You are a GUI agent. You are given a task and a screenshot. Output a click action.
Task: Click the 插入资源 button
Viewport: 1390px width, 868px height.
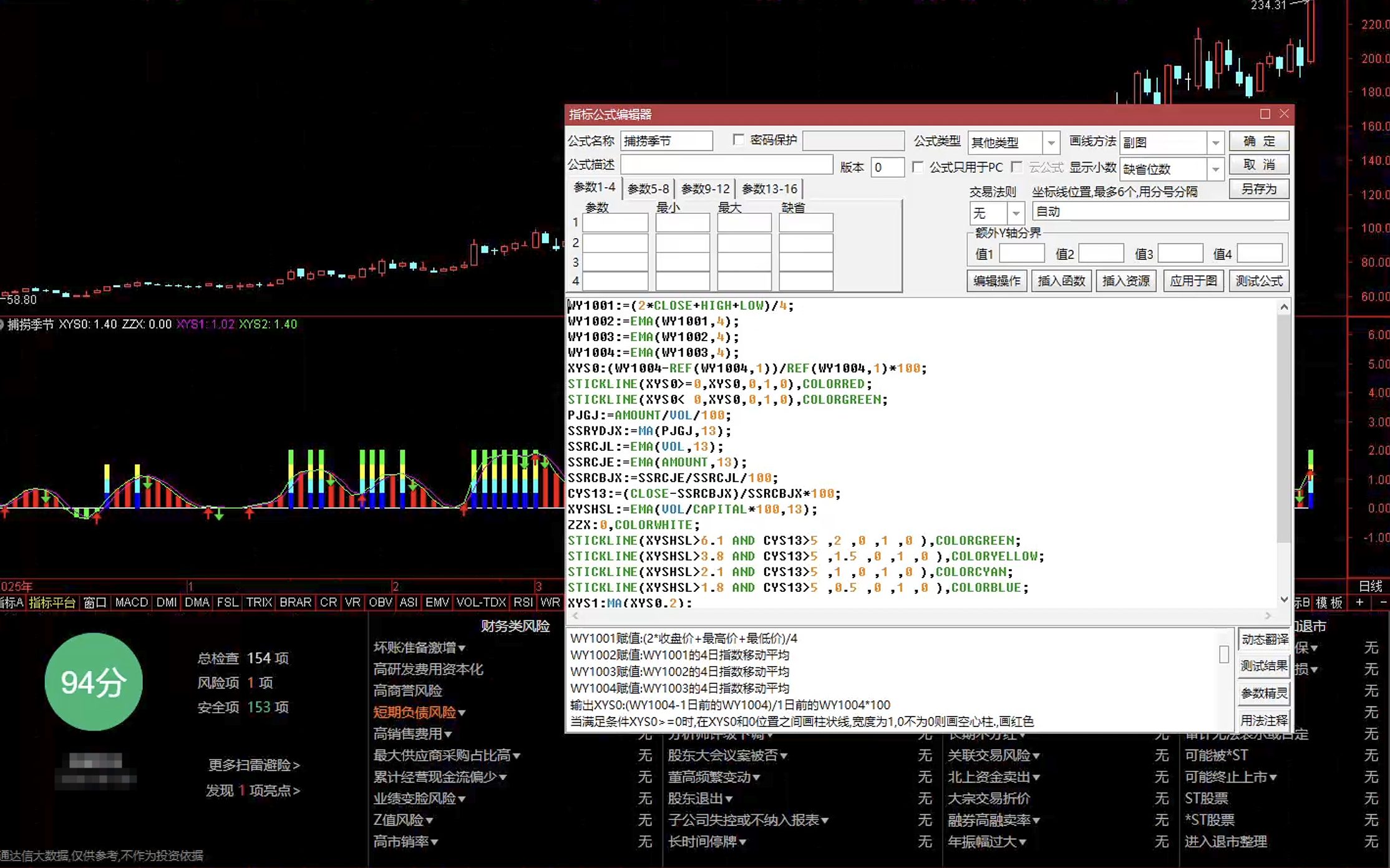pyautogui.click(x=1125, y=281)
